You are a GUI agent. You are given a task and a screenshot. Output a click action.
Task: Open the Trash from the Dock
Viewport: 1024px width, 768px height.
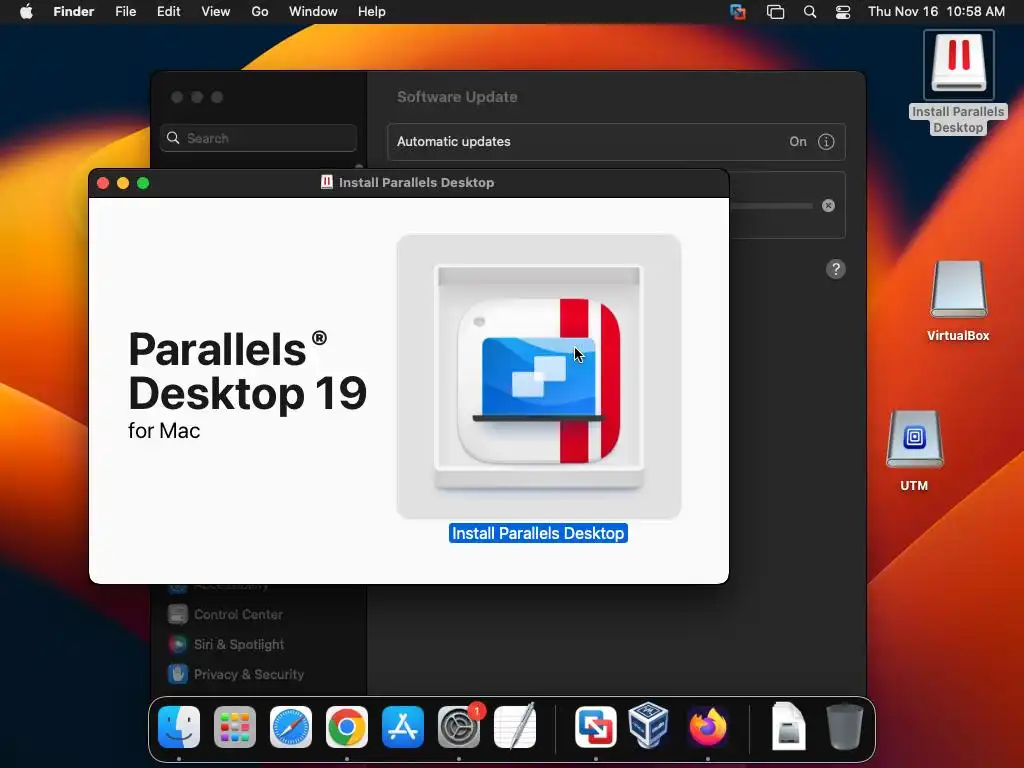click(844, 727)
